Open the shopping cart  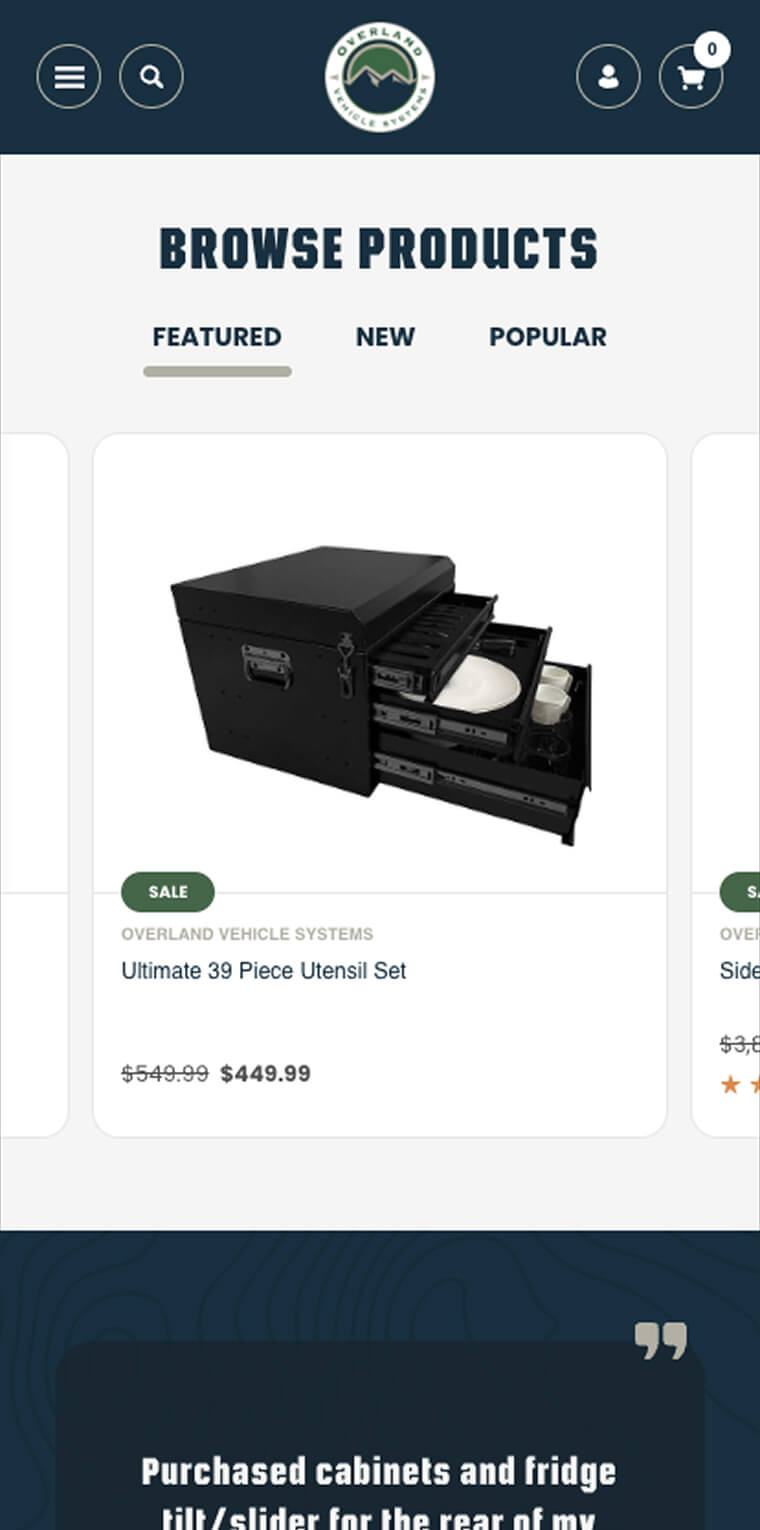tap(690, 78)
